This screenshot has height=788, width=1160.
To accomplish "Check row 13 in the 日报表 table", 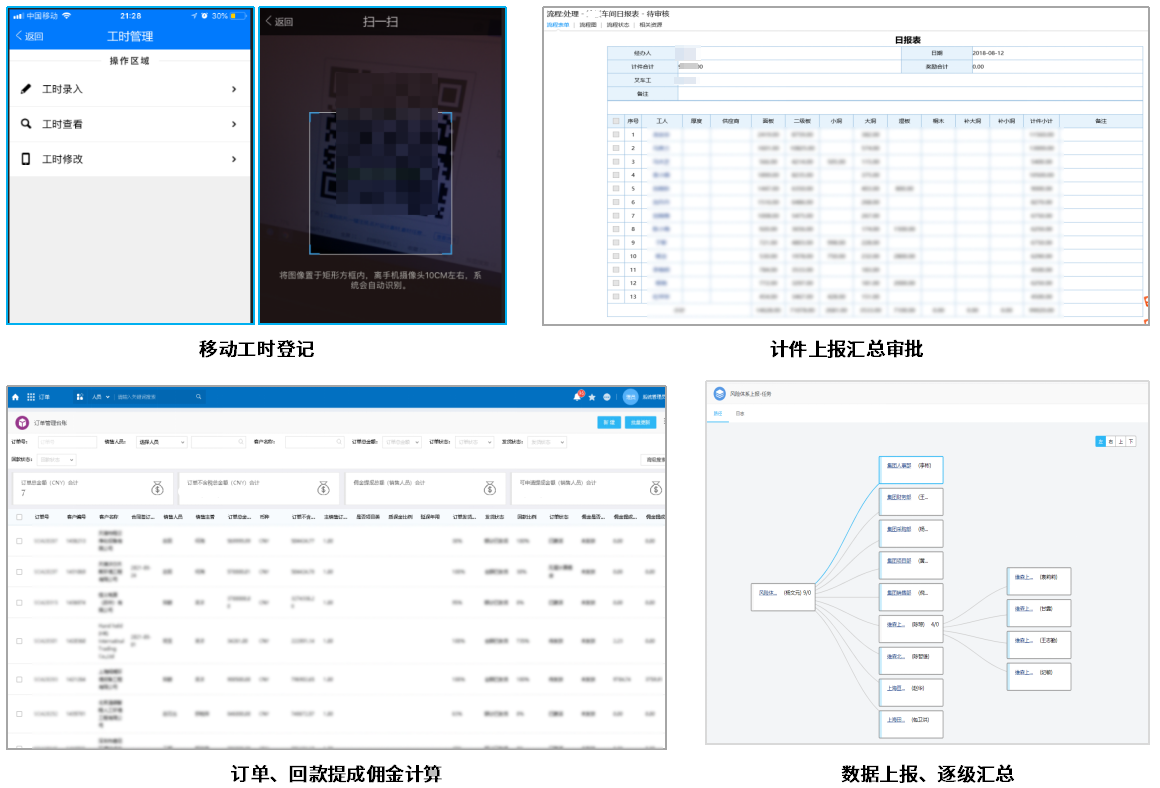I will click(x=616, y=296).
